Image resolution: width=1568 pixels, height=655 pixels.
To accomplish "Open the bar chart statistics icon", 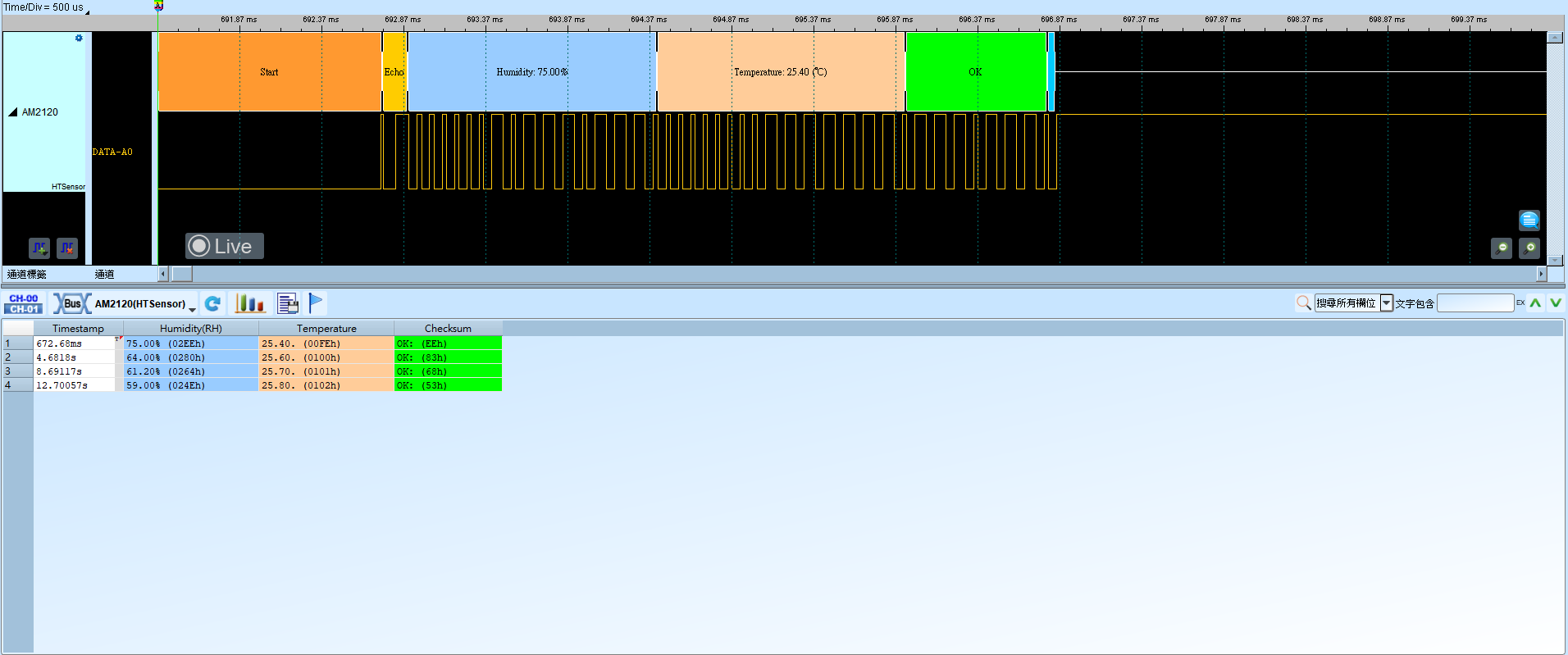I will (x=250, y=303).
